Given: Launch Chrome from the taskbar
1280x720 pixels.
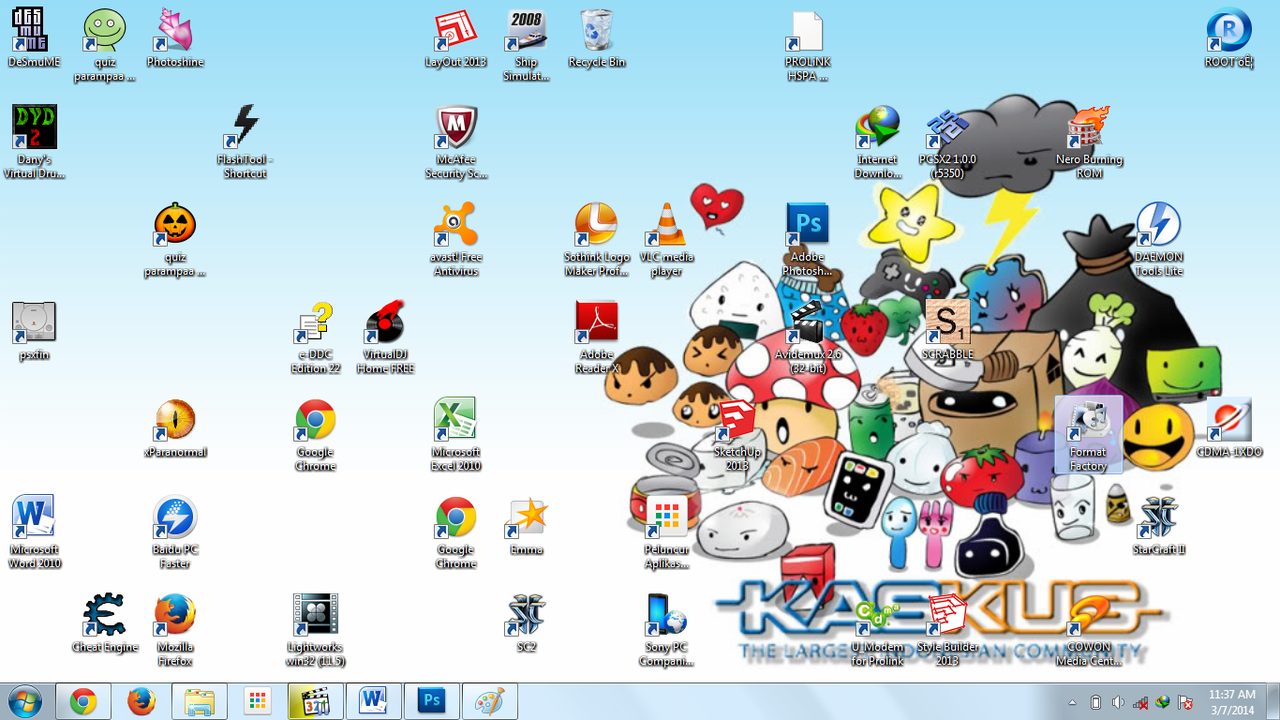Looking at the screenshot, I should pyautogui.click(x=83, y=702).
